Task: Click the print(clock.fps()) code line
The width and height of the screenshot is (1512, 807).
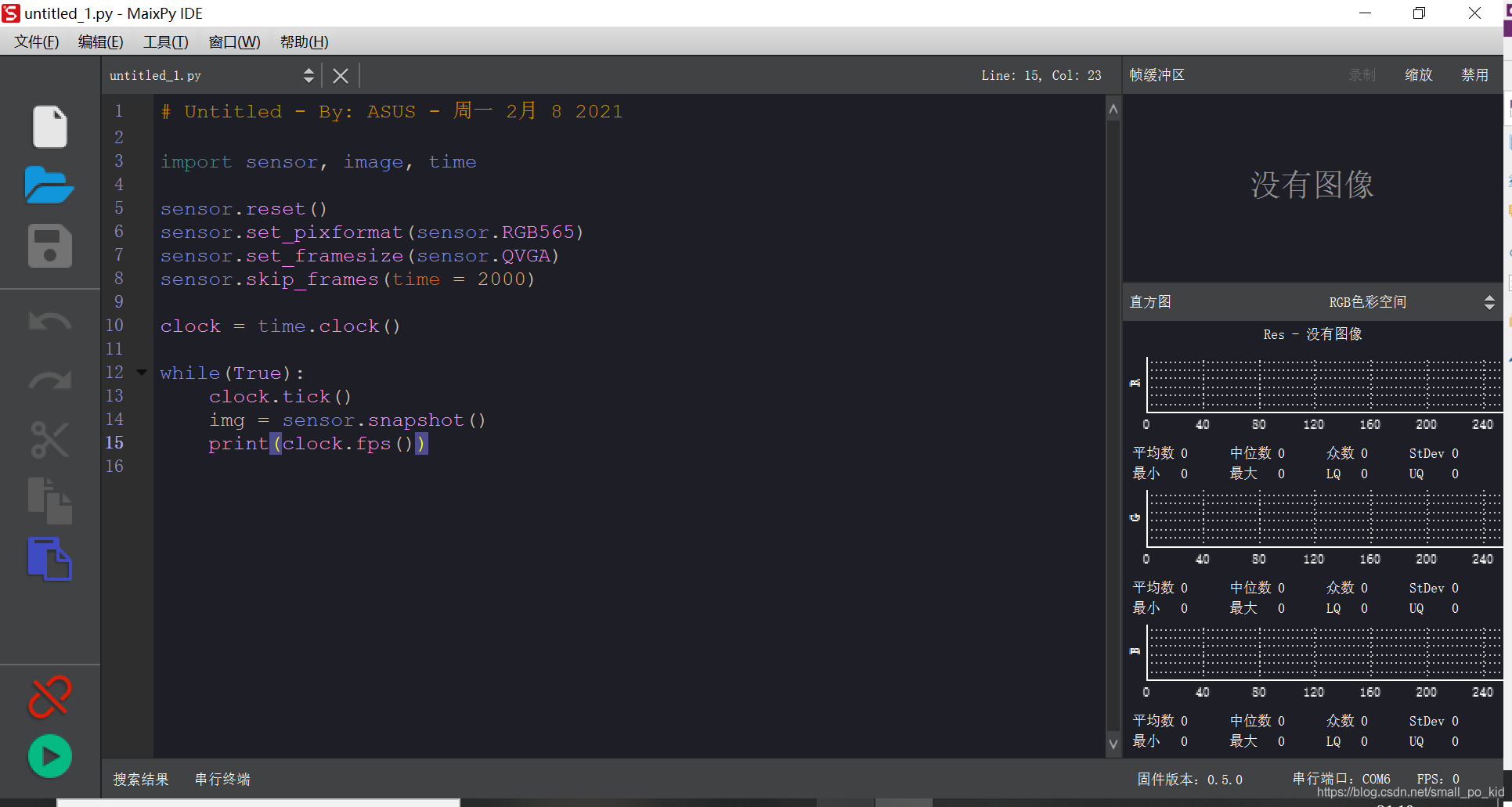Action: [x=318, y=444]
